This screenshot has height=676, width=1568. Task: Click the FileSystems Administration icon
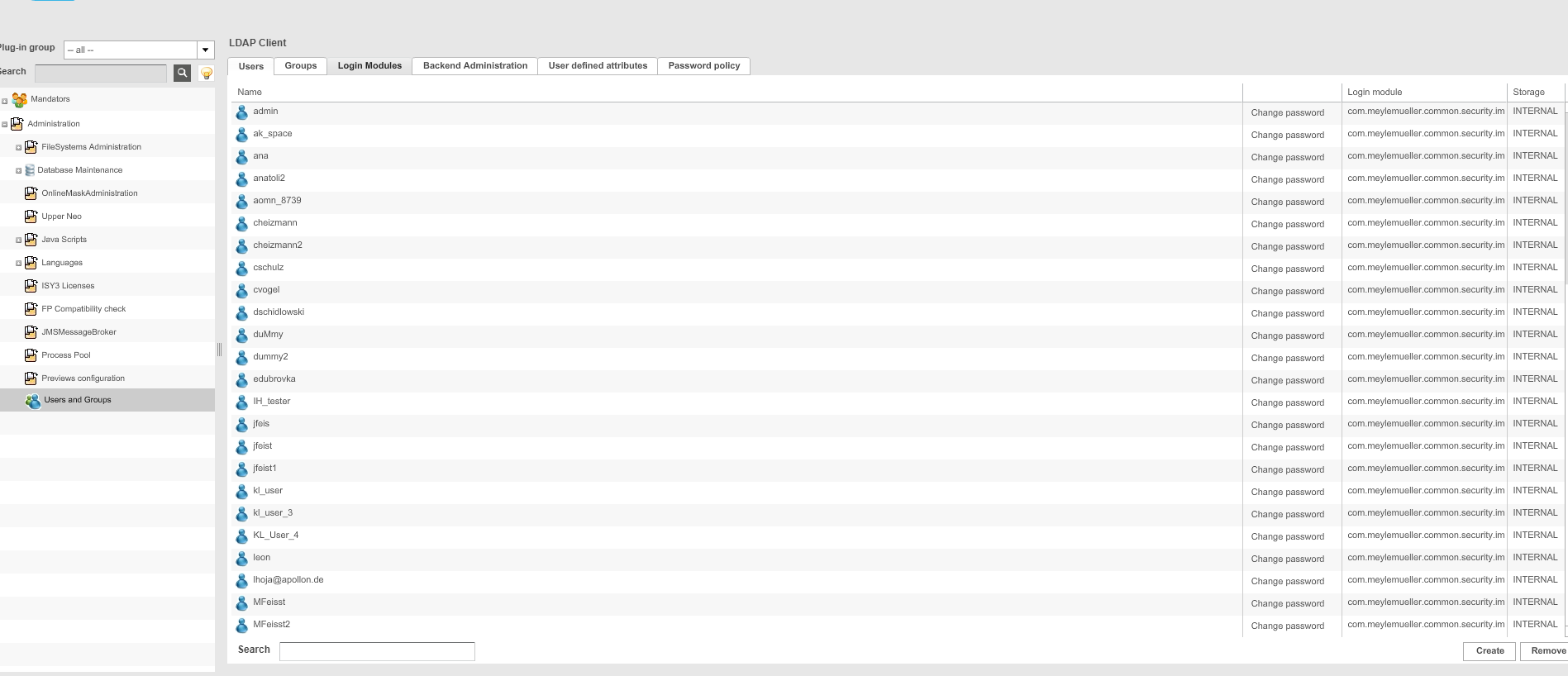[x=31, y=147]
